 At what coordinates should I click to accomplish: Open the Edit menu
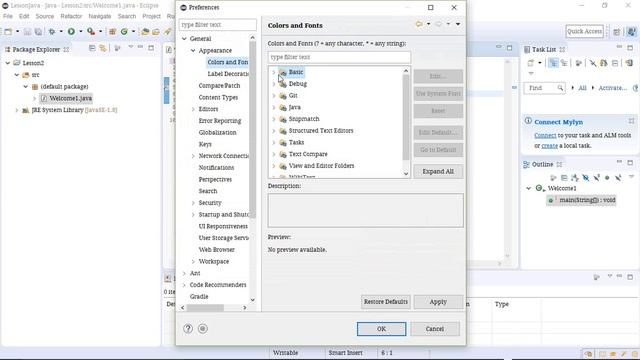24,16
